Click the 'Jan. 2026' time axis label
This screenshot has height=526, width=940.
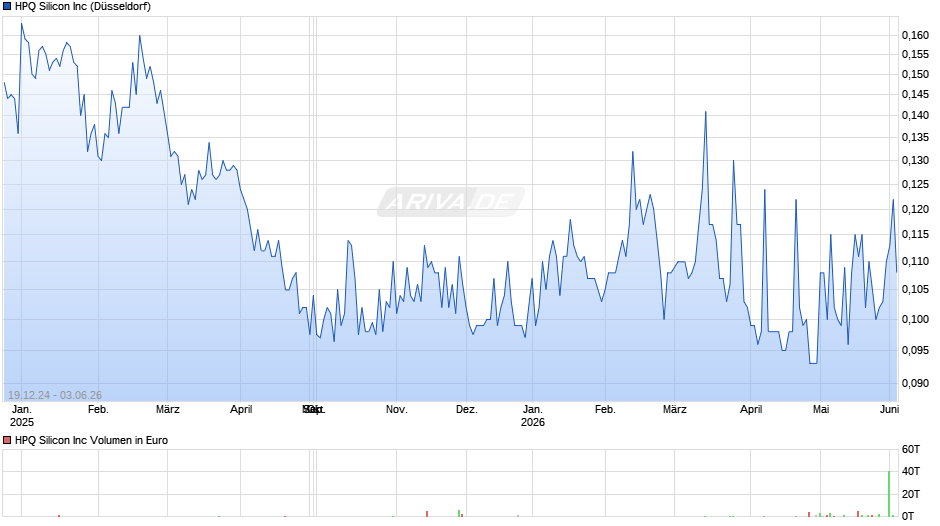click(532, 416)
